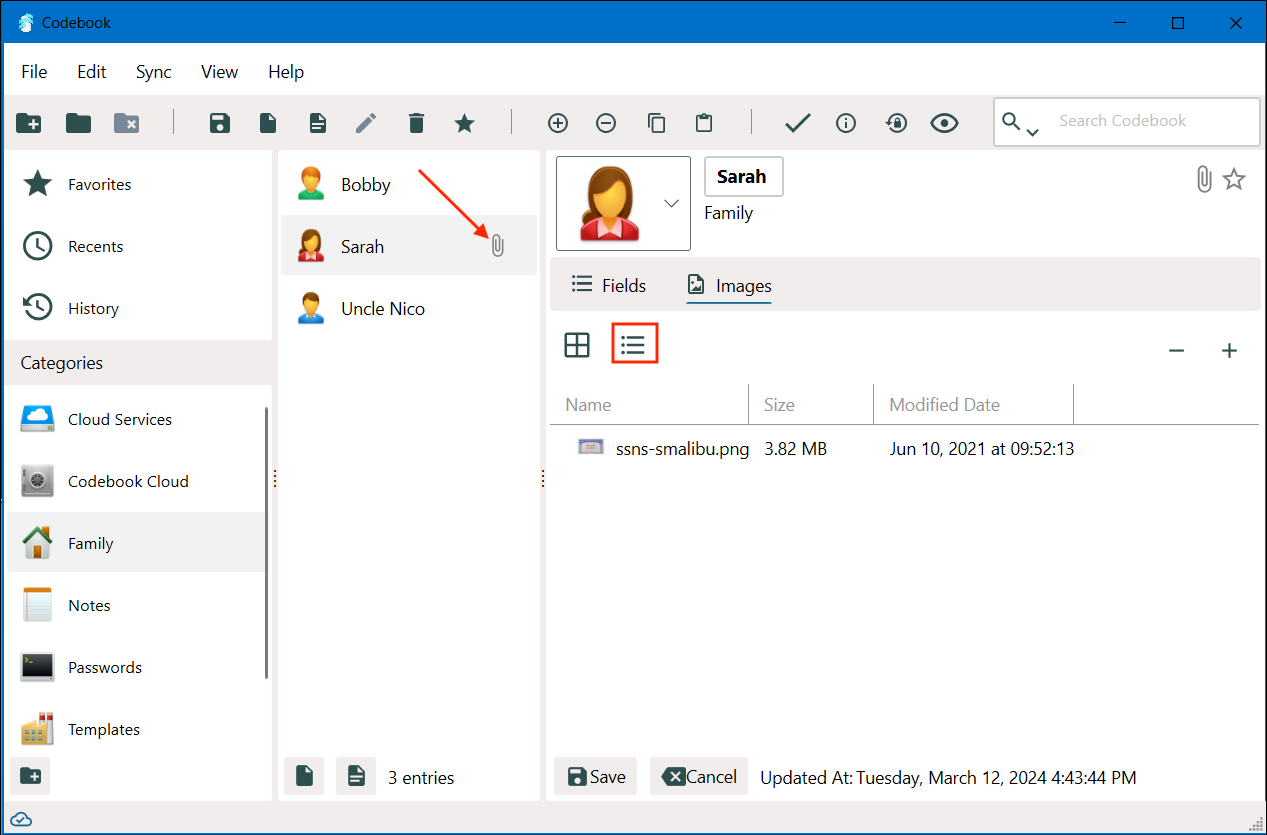
Task: Click the 3.82 MB size cell
Action: point(795,449)
